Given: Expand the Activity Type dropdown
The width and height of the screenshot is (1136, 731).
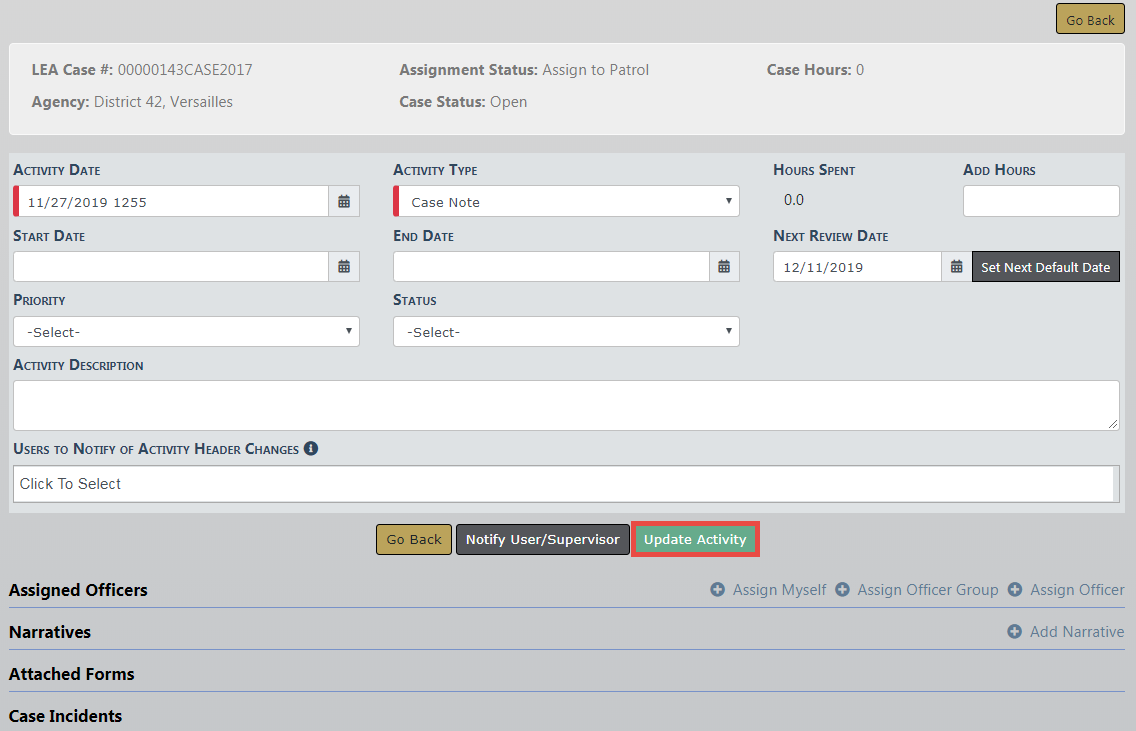Looking at the screenshot, I should tap(568, 202).
